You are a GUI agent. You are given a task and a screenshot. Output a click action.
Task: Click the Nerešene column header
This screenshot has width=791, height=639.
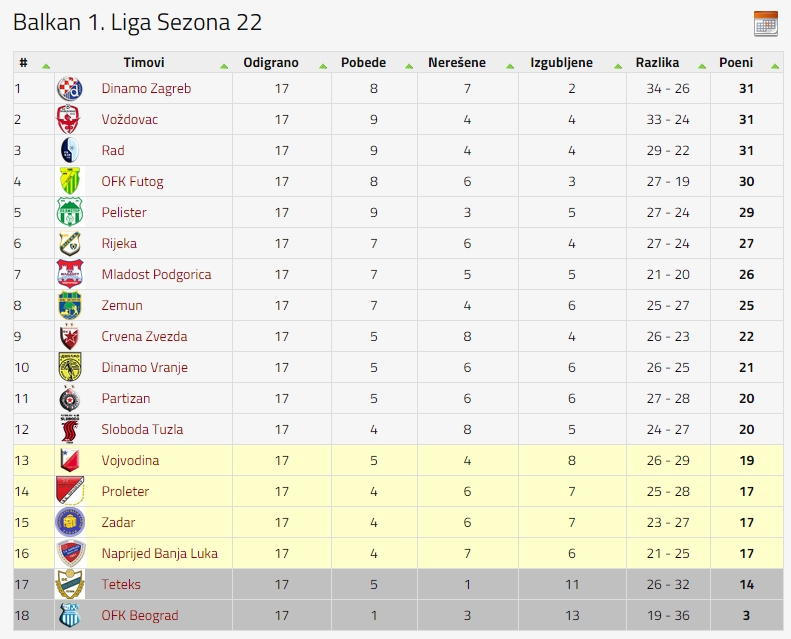[457, 63]
